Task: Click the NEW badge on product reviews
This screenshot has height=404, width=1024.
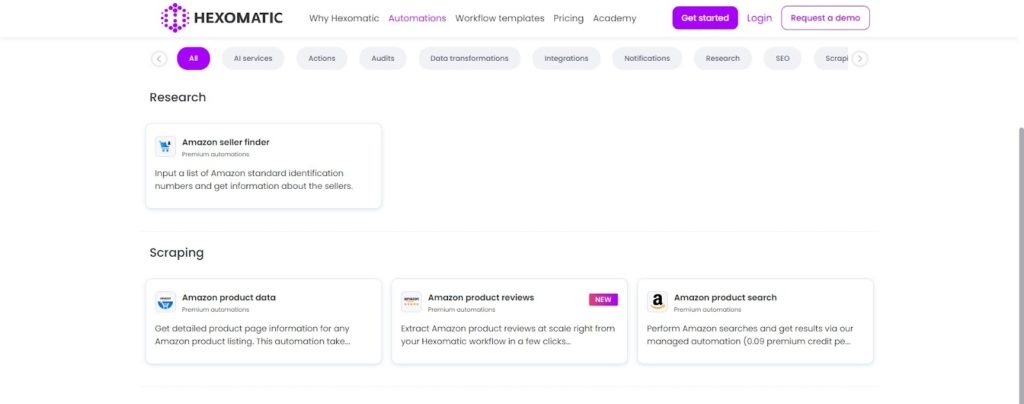Action: point(603,299)
